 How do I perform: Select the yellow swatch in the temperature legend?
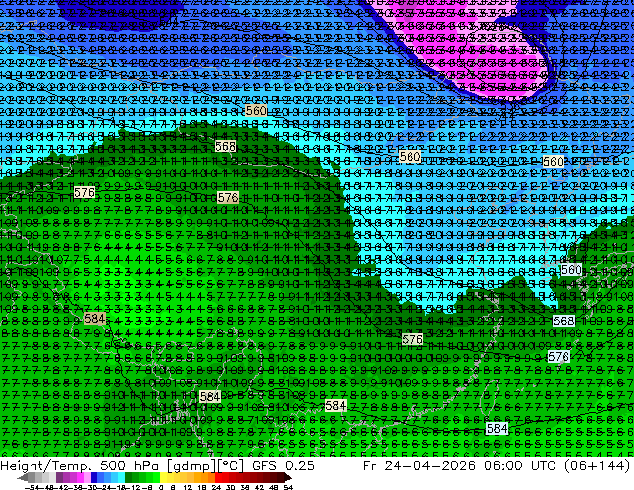(x=163, y=477)
